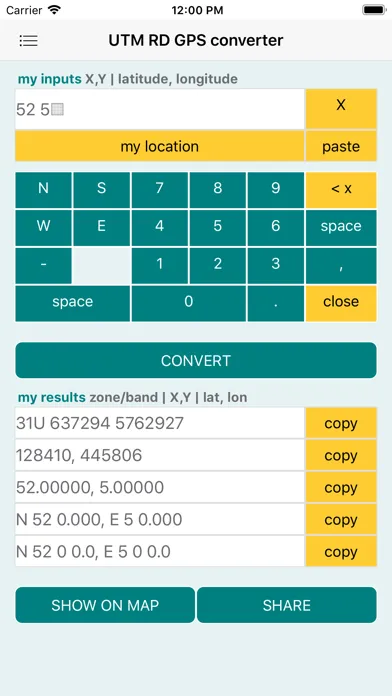Tap the 12:00 PM clock
Viewport: 392px width, 696px height.
pyautogui.click(x=196, y=10)
